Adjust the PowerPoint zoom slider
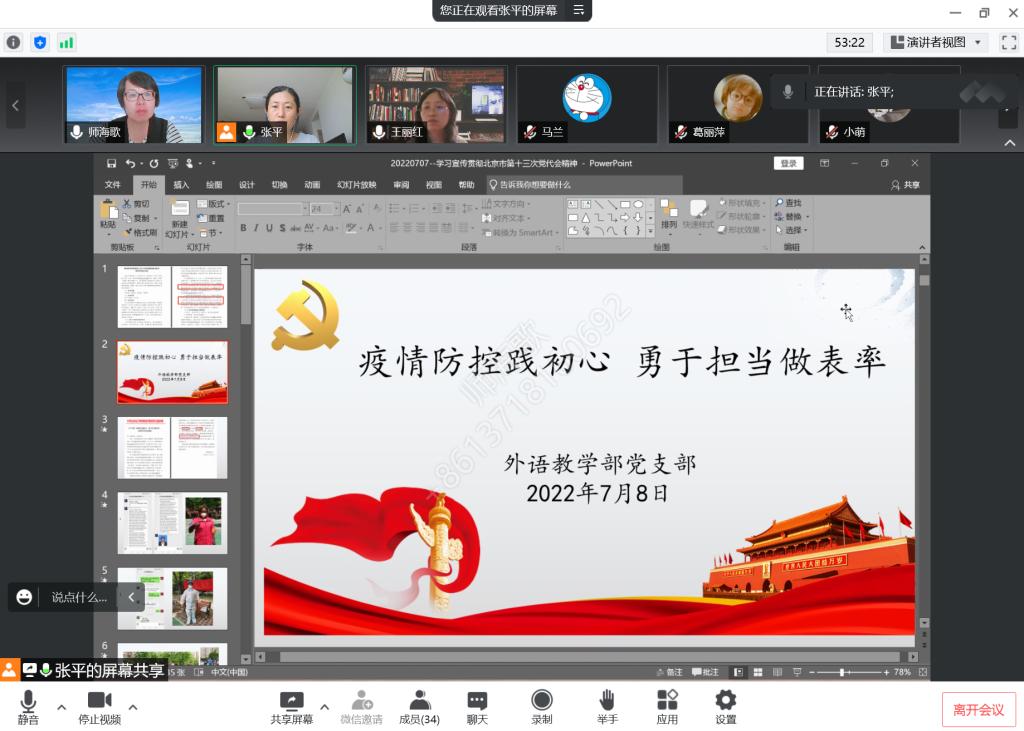Viewport: 1024px width, 731px height. pyautogui.click(x=842, y=673)
